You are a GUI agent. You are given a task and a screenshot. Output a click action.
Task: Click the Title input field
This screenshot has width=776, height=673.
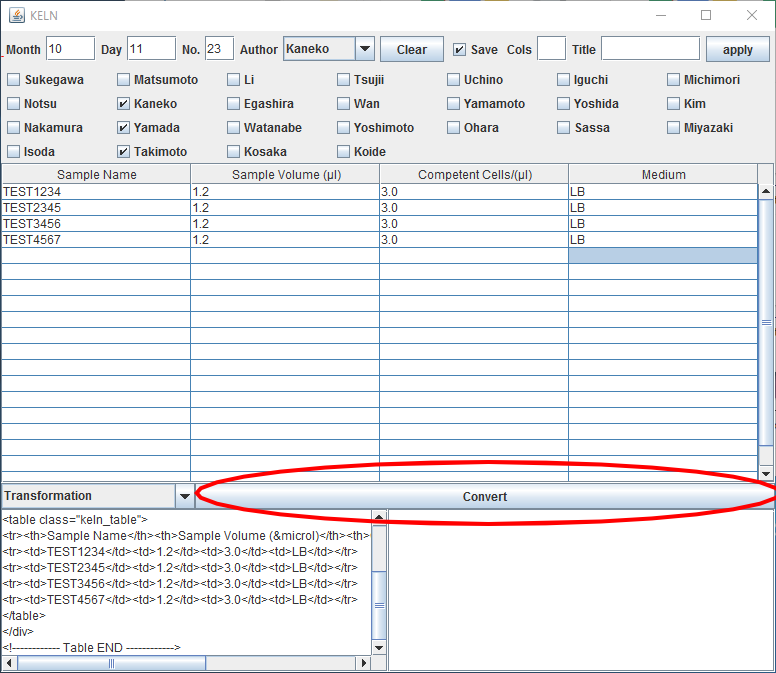point(650,48)
